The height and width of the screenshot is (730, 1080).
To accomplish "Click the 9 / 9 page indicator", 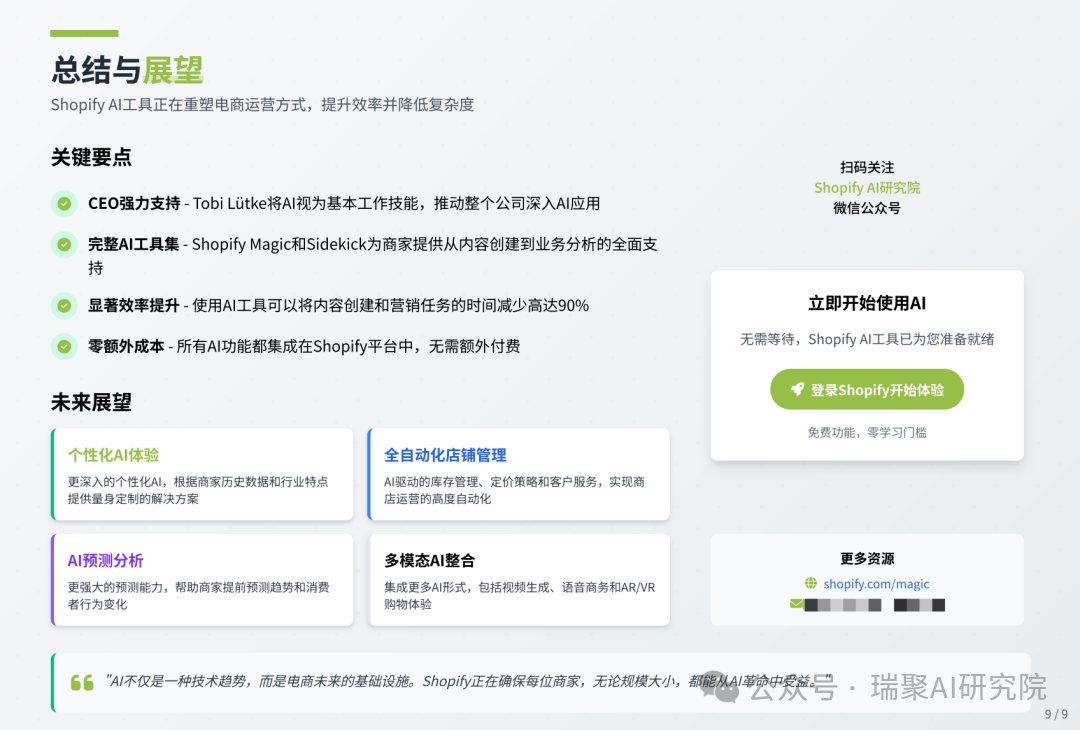I will tap(1056, 714).
